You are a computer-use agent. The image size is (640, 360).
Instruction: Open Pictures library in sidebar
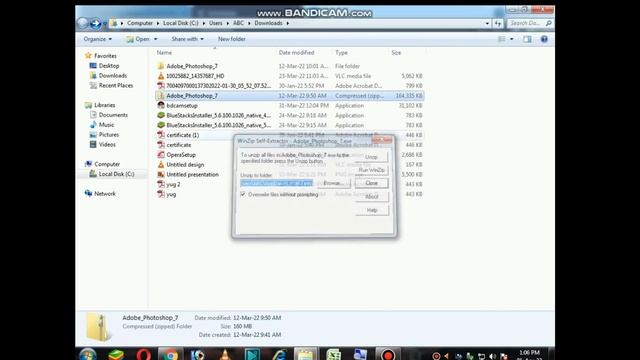[x=109, y=135]
